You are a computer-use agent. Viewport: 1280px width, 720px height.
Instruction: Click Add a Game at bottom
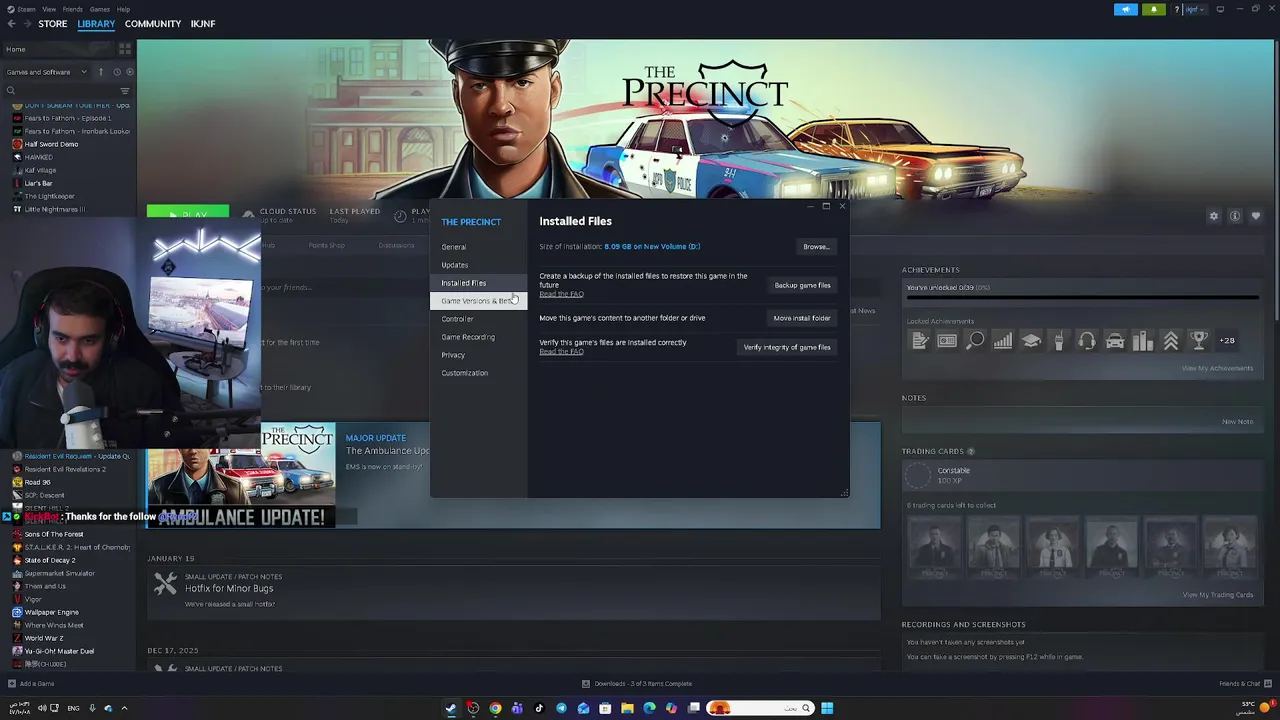click(30, 684)
